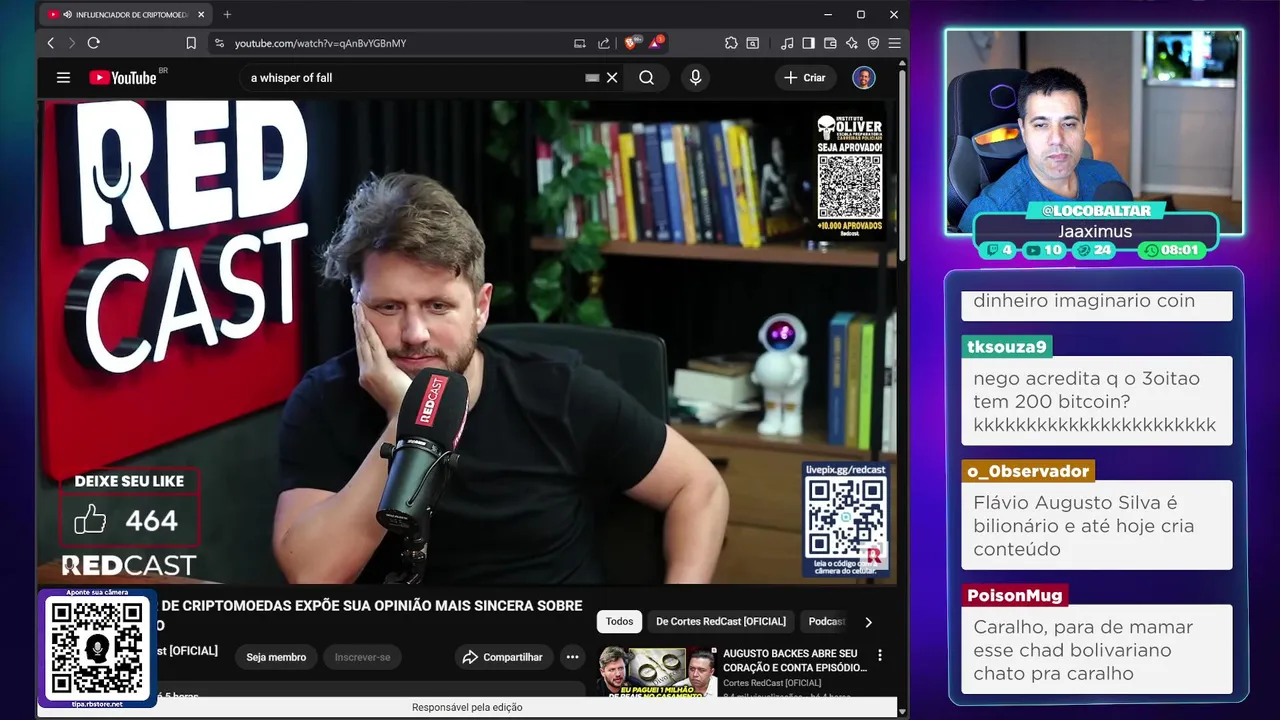Click the @LOCOBALTAR overlay label
1280x720 pixels.
[1096, 210]
